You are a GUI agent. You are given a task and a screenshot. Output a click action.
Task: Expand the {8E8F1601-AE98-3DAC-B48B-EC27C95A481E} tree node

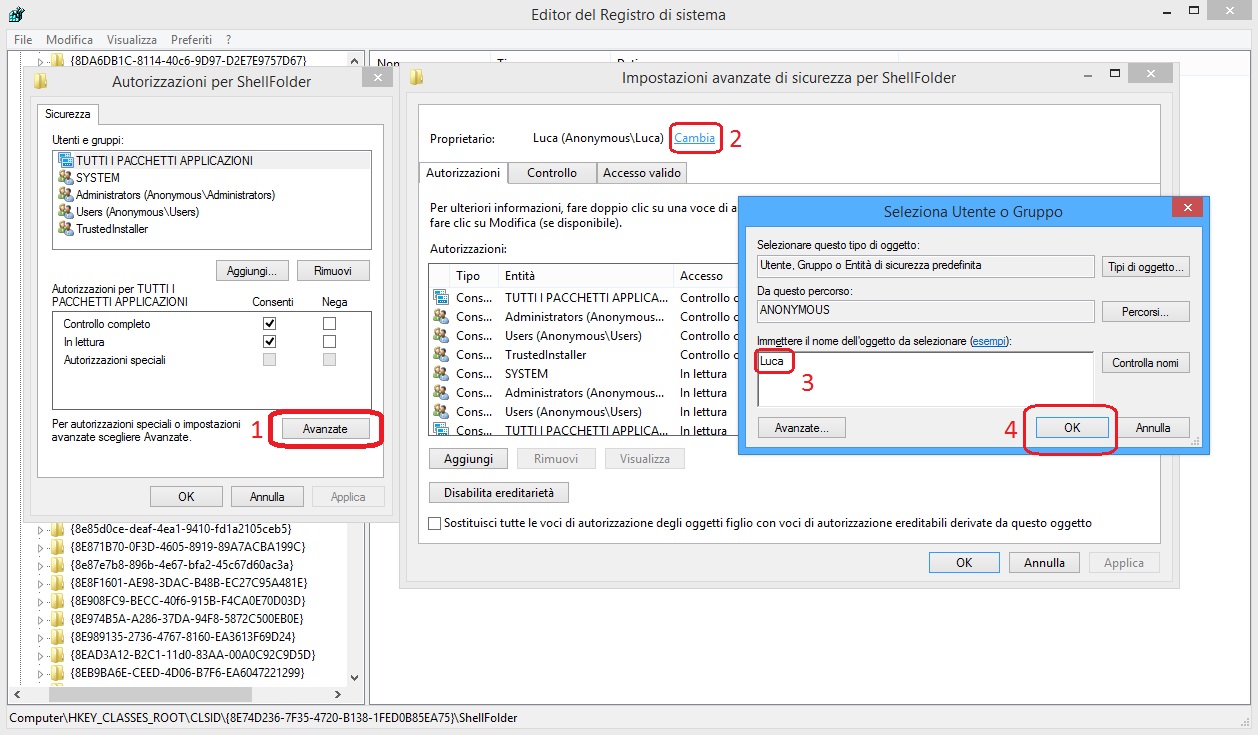41,583
